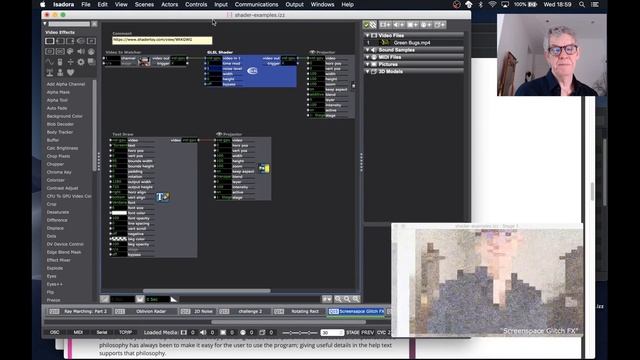The width and height of the screenshot is (640, 360).
Task: Collapse the Video Files media bin
Action: click(367, 36)
